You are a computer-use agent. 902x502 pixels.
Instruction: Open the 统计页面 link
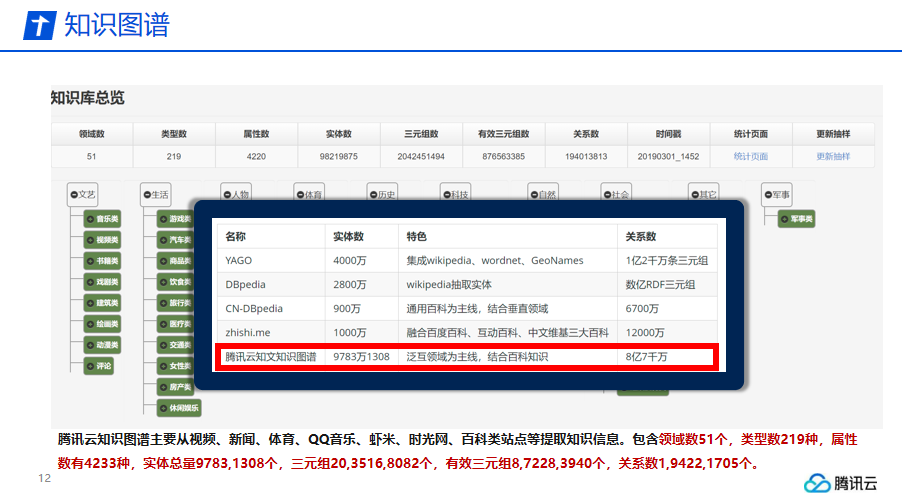750,156
